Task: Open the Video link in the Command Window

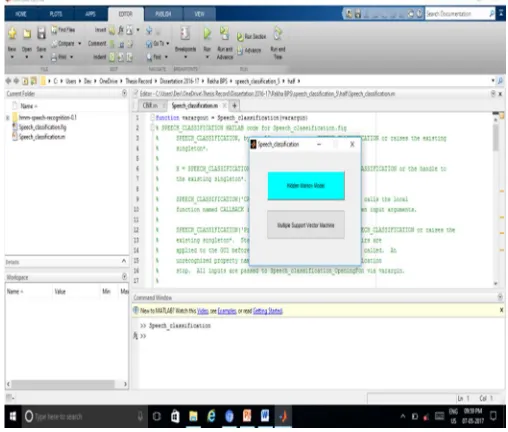Action: (x=203, y=311)
